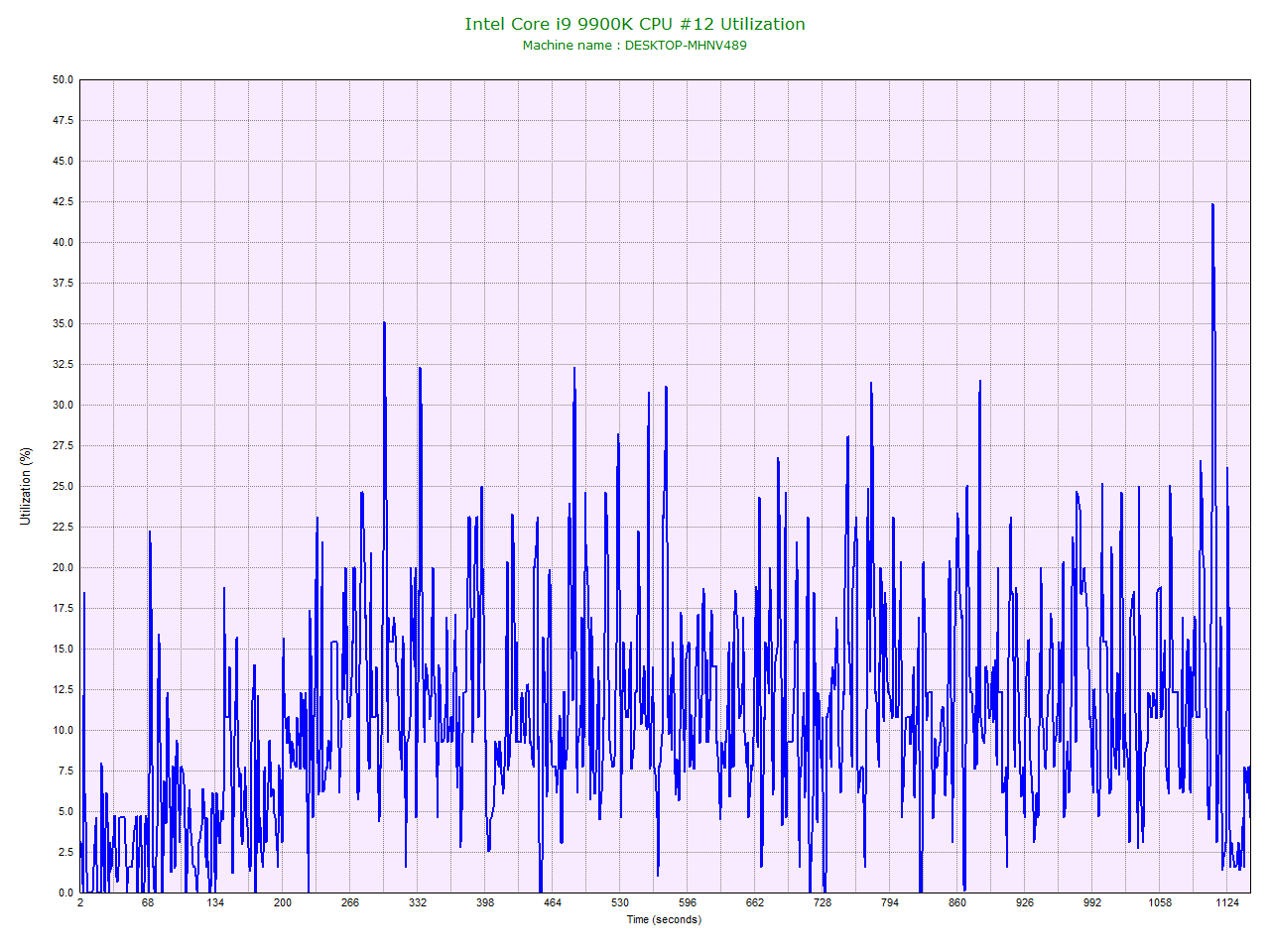Click the "45.0" utilization tick label
Image resolution: width=1270 pixels, height=952 pixels.
(63, 161)
